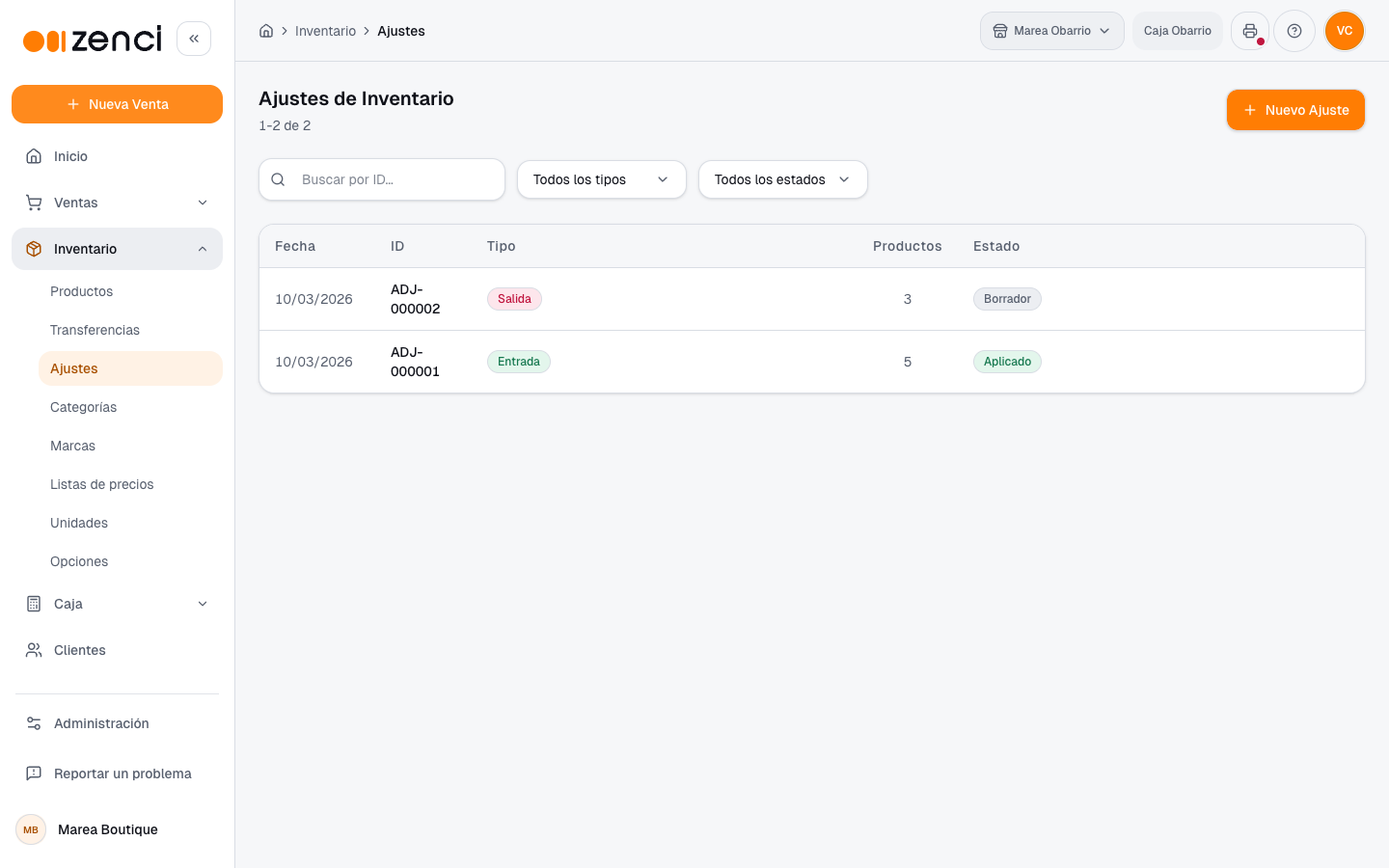Focus the Buscar por ID search field
1389x868 pixels.
[x=382, y=179]
